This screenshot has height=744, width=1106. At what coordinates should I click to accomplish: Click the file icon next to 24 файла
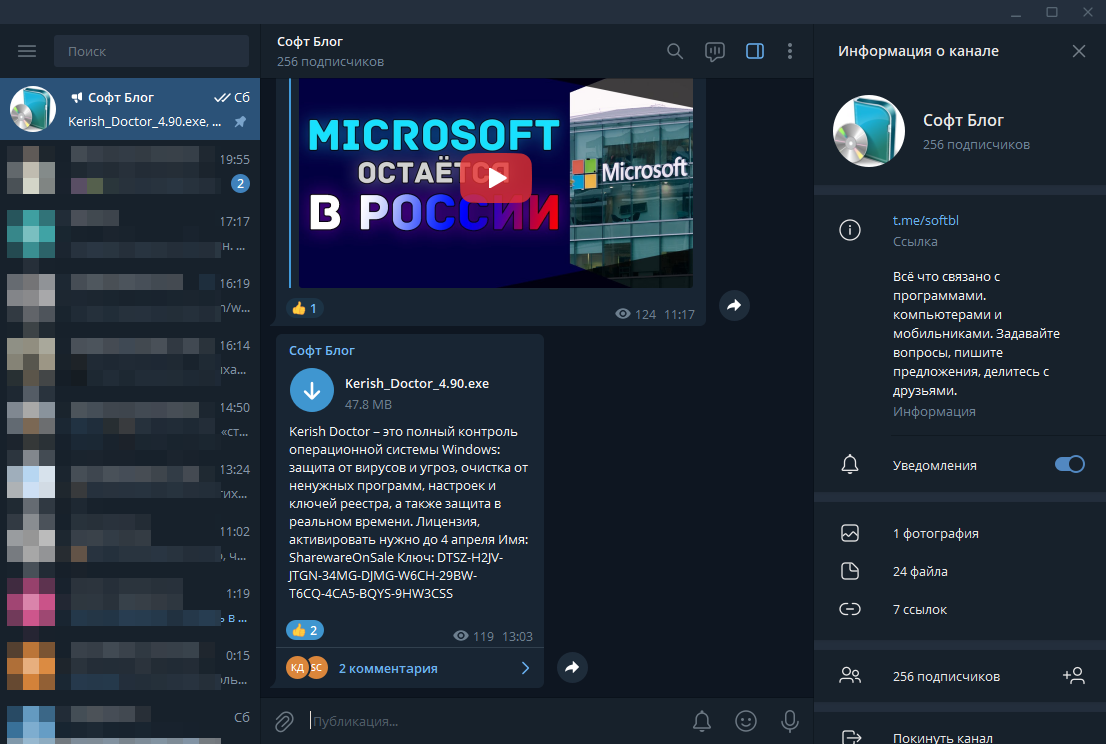(x=850, y=571)
